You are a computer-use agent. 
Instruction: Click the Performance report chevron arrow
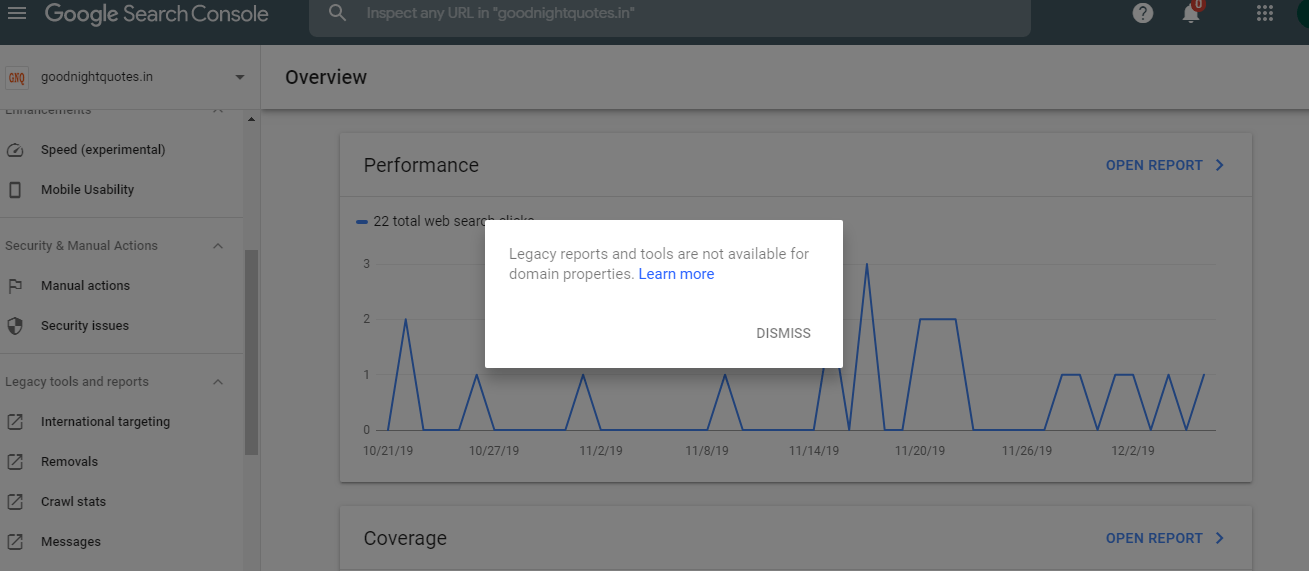[1219, 165]
